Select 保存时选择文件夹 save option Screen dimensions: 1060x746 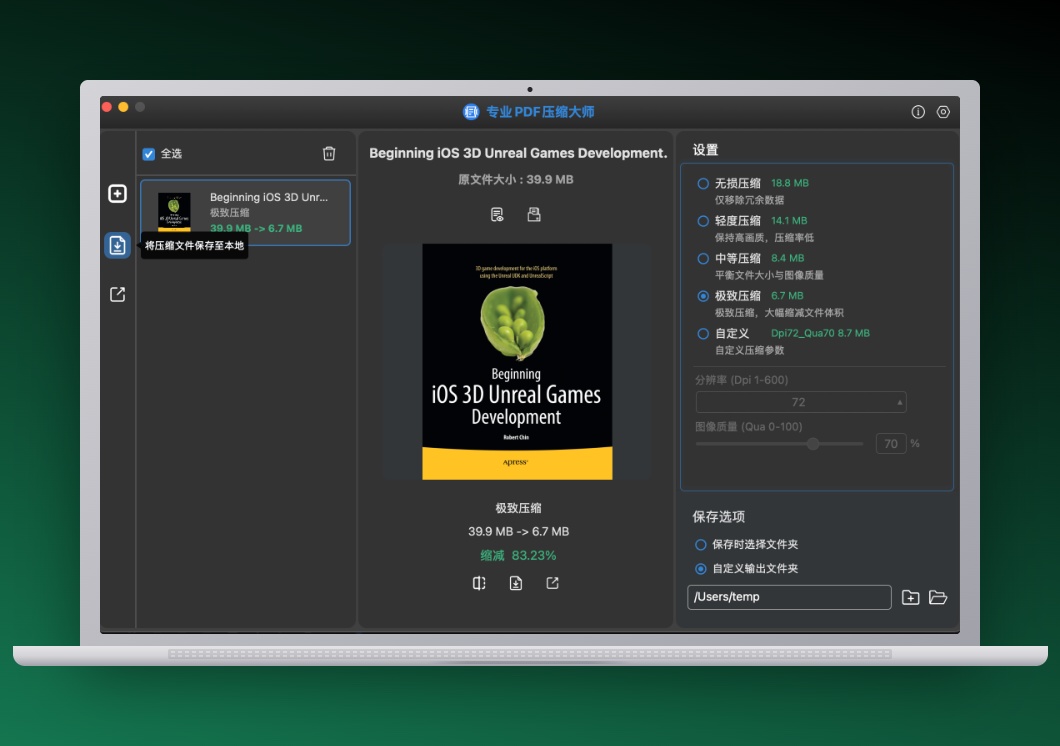pos(701,545)
